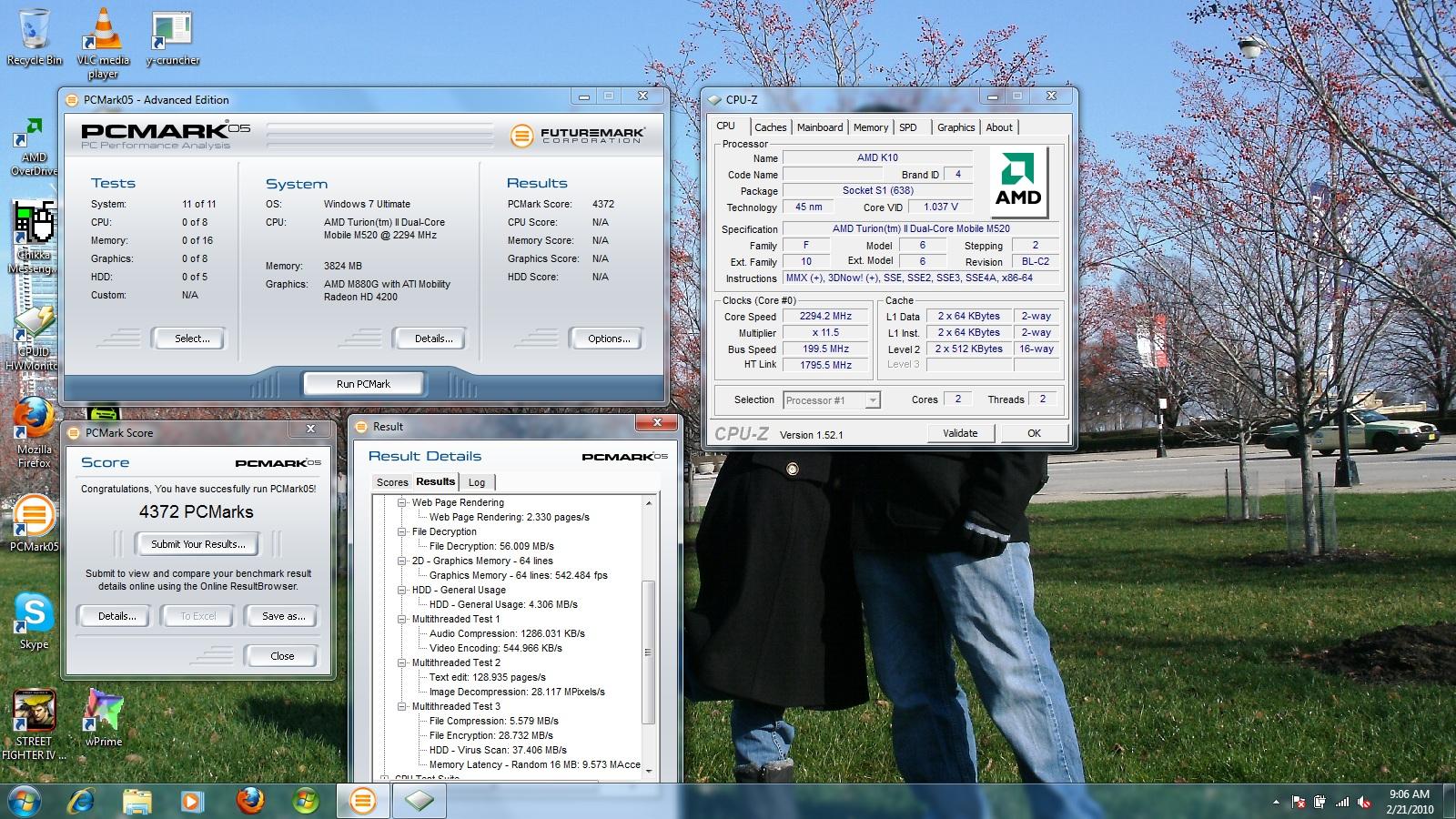
Task: Click OK in the CPU-Z window
Action: pyautogui.click(x=1034, y=433)
